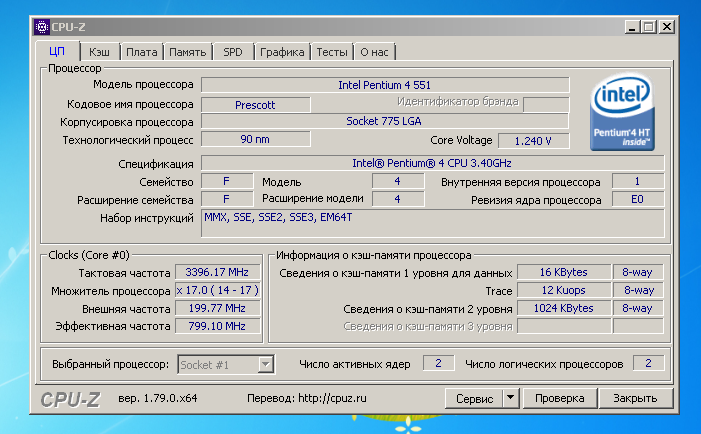
Task: Click the 16 KBytes L1 data cache value
Action: [564, 272]
